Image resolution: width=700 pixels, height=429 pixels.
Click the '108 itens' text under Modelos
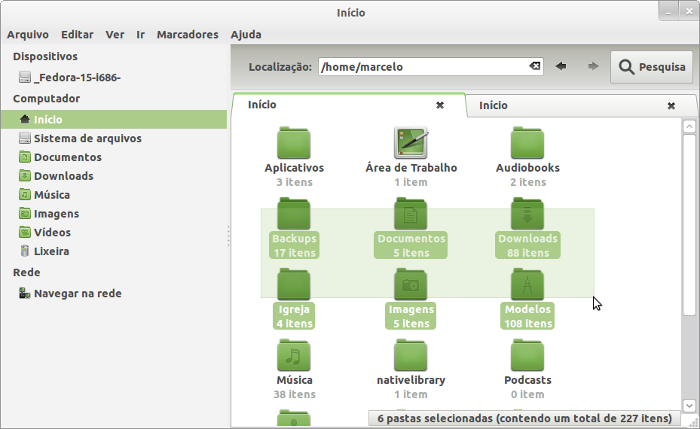(528, 323)
